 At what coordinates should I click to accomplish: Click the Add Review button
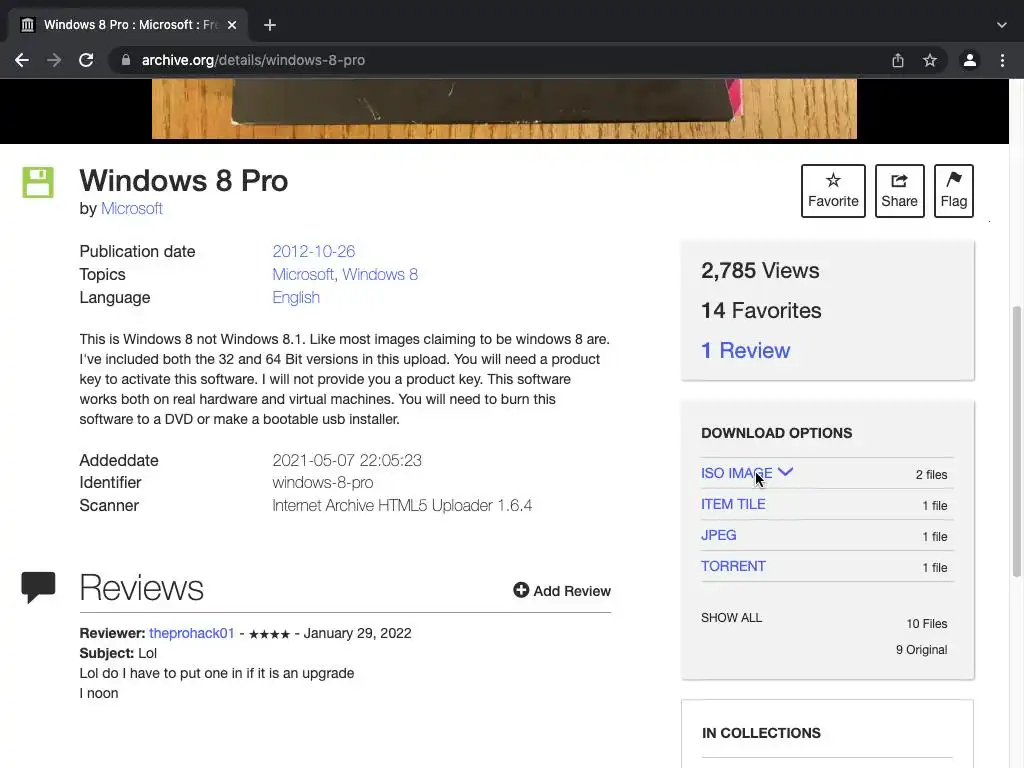click(x=562, y=591)
